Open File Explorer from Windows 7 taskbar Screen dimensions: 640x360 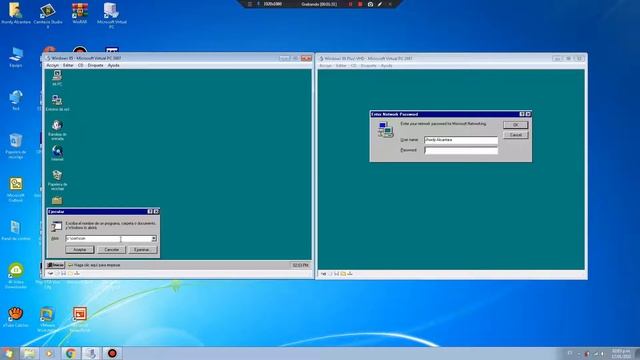click(x=29, y=353)
